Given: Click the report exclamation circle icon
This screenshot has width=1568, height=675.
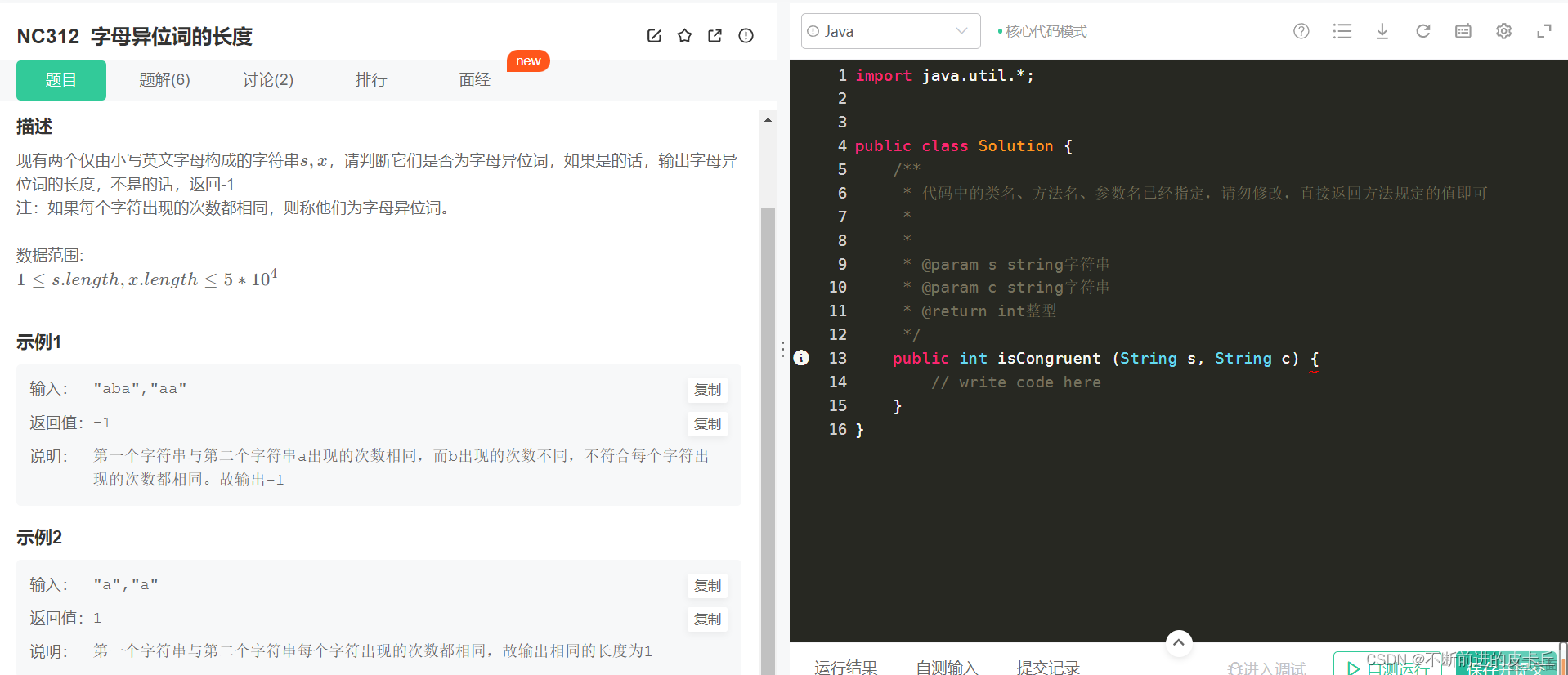Looking at the screenshot, I should [746, 35].
